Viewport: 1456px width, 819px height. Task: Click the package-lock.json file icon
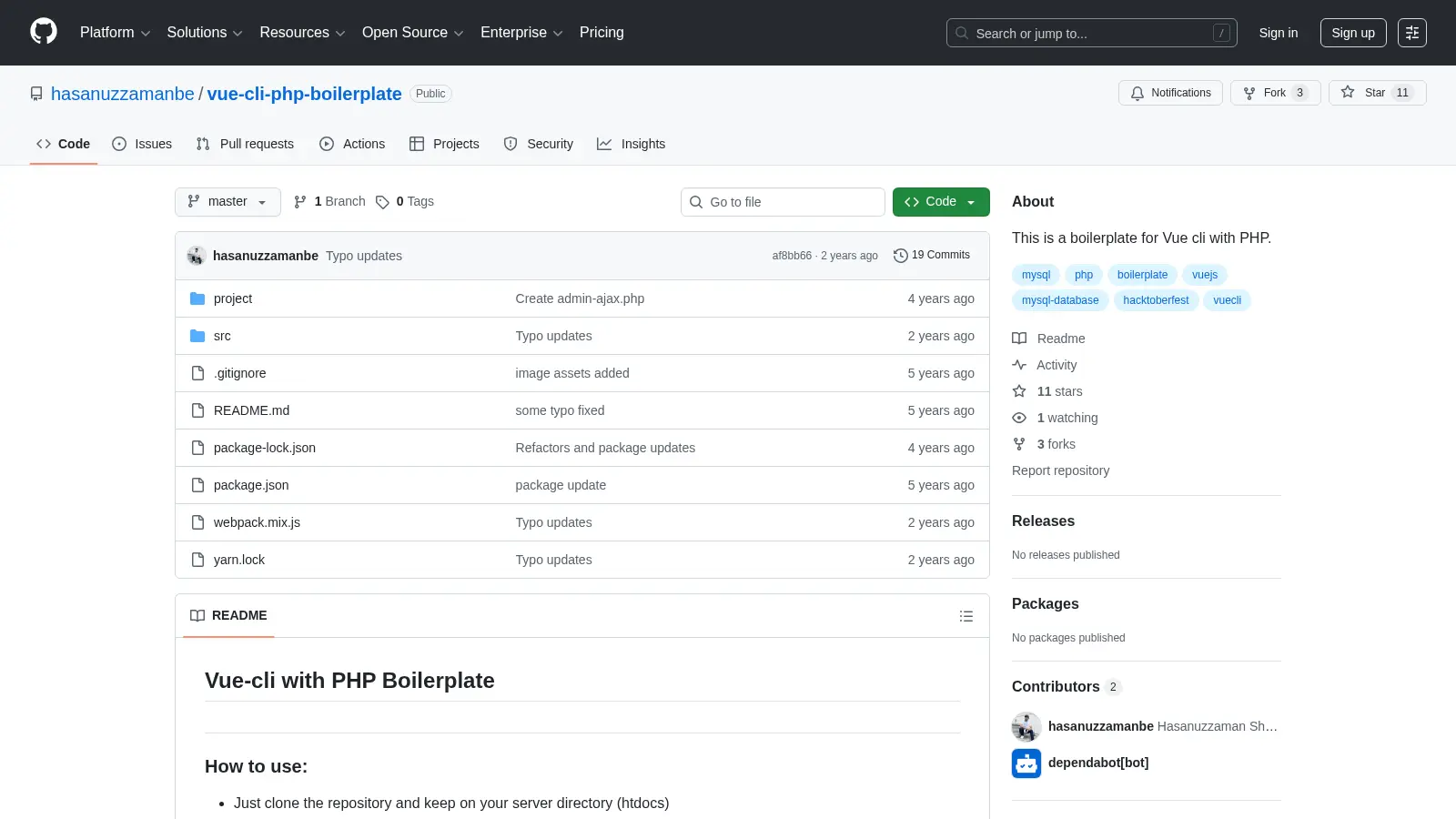197,448
